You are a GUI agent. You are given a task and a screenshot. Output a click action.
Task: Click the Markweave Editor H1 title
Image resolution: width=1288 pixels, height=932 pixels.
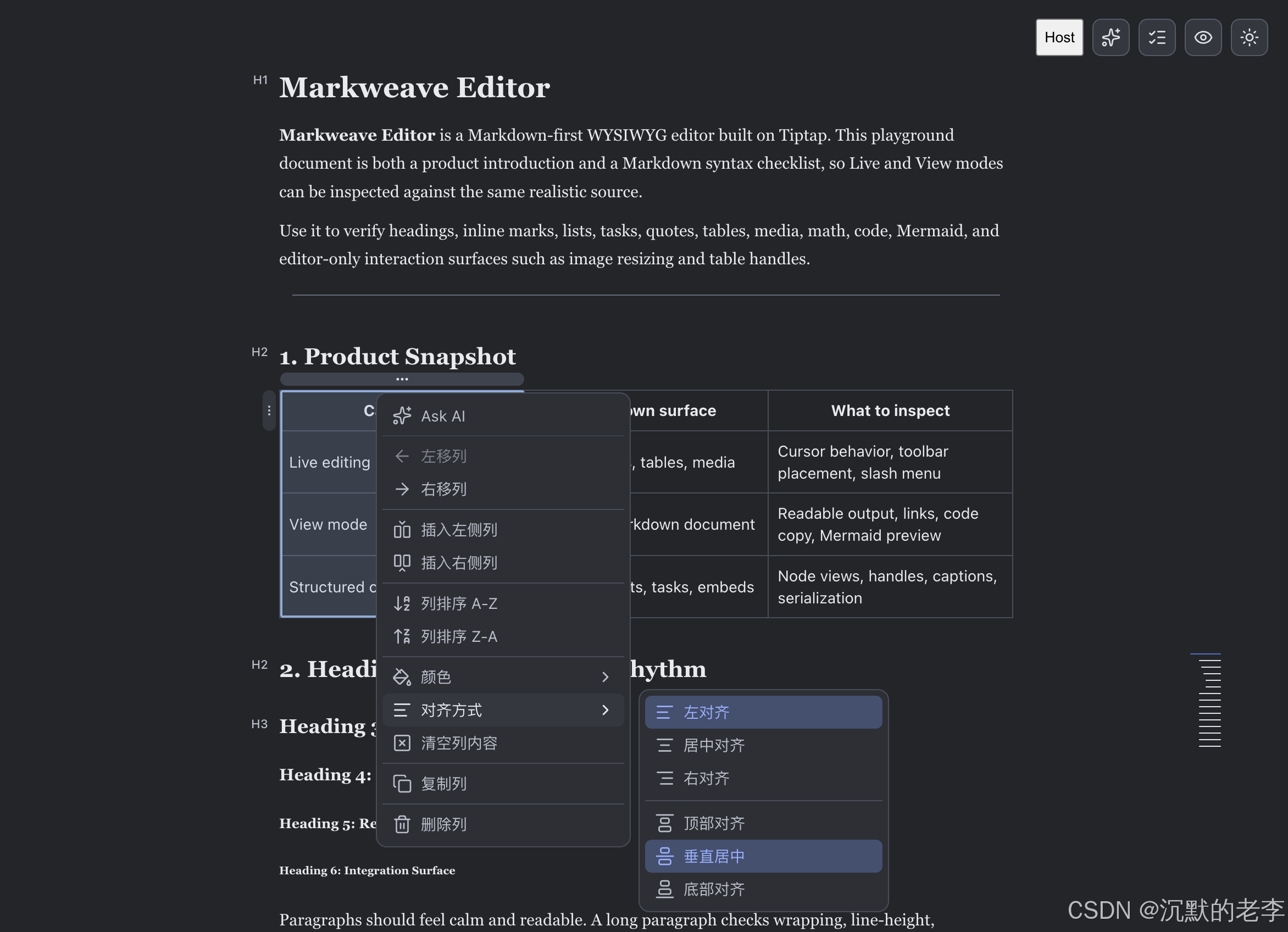point(414,87)
